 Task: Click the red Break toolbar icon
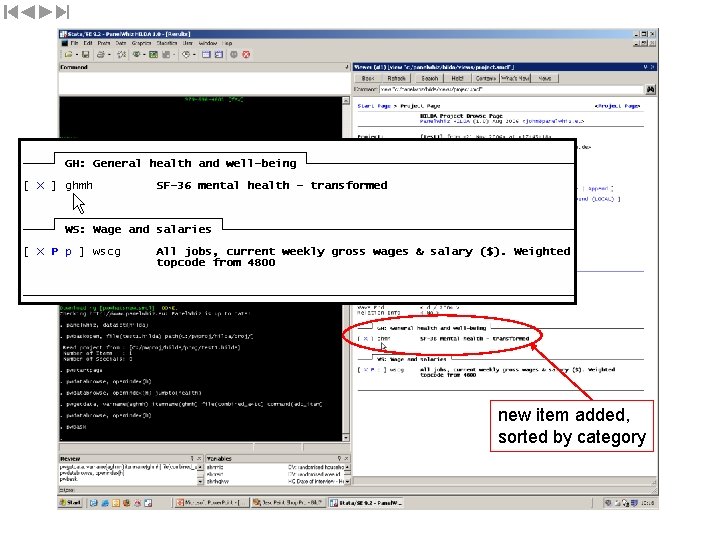[x=246, y=55]
